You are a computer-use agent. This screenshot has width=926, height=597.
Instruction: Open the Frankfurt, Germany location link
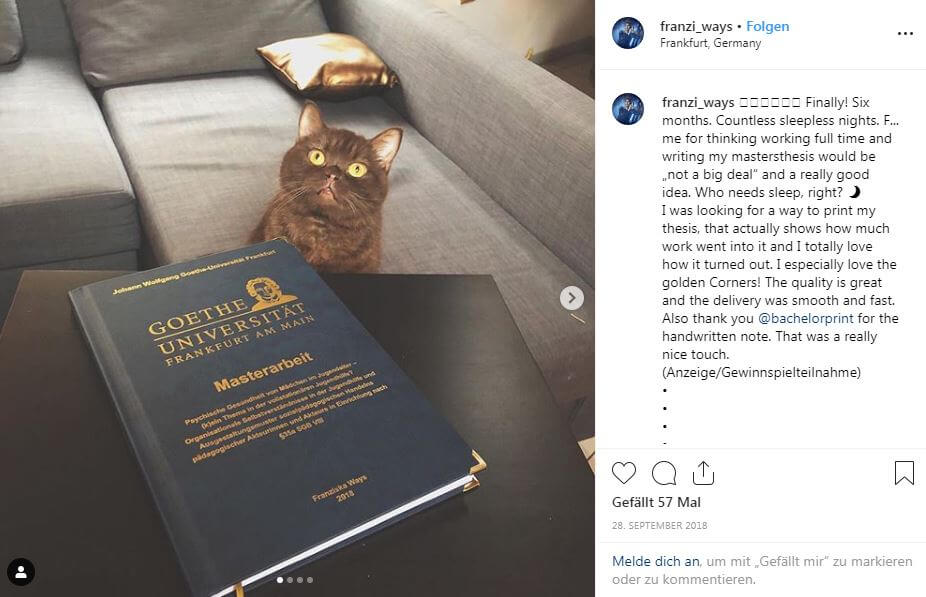click(x=710, y=43)
